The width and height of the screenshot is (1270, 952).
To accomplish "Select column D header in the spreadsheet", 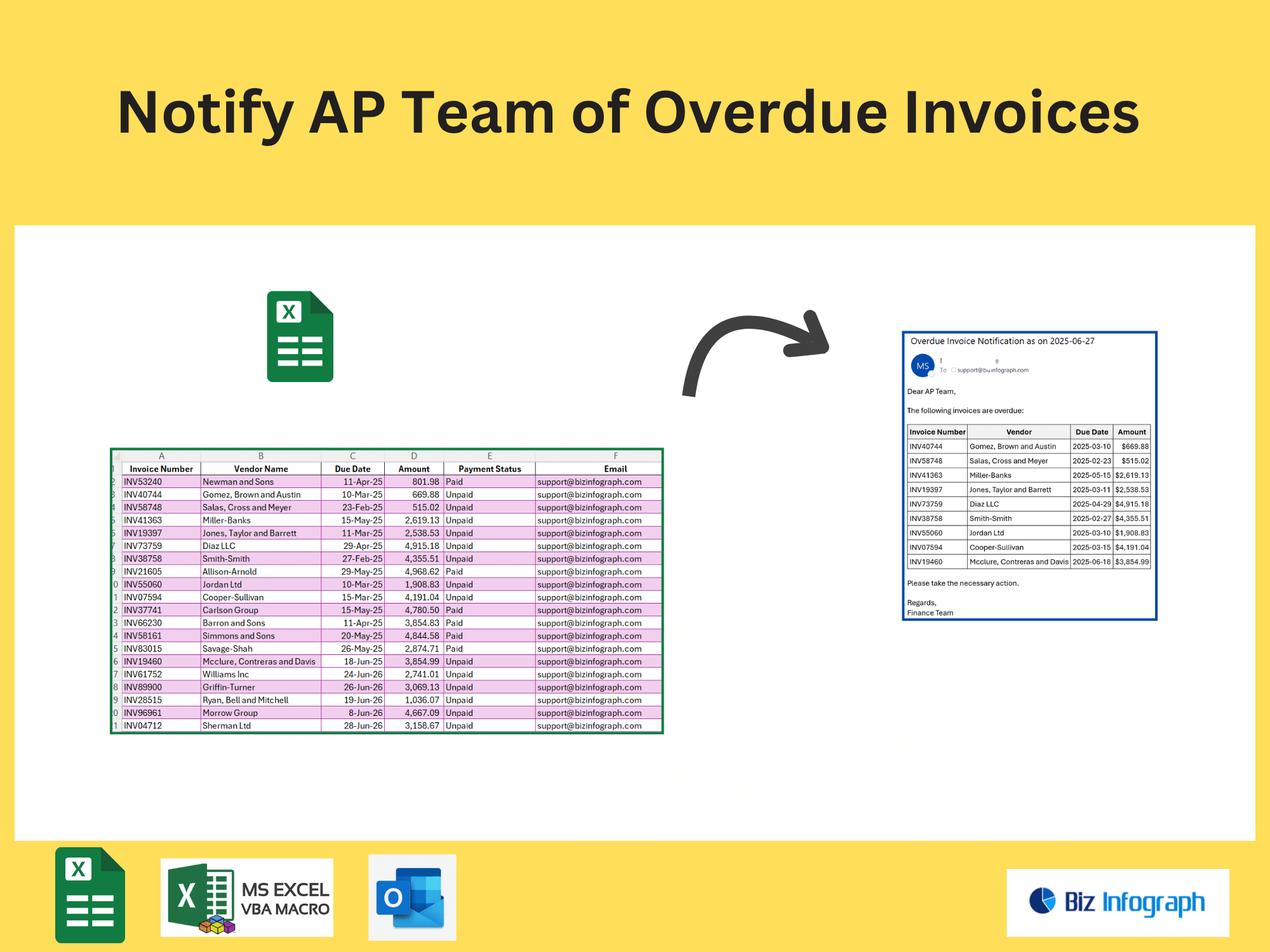I will point(414,456).
